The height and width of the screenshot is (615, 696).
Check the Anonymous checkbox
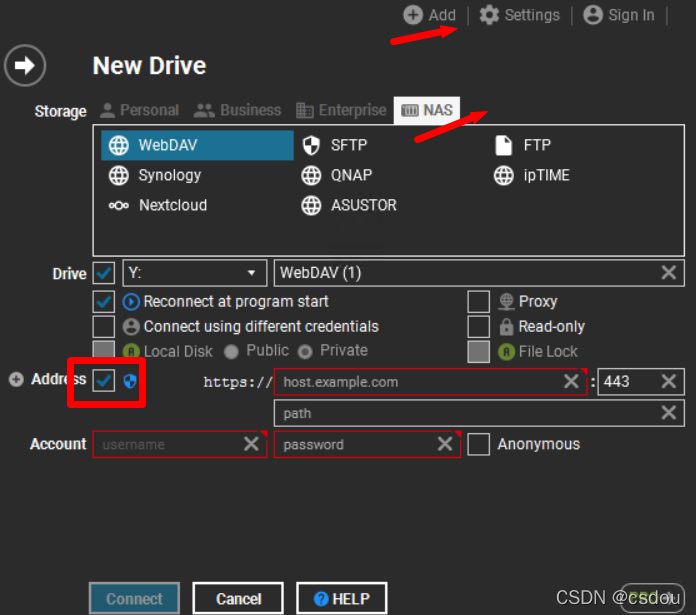click(478, 444)
